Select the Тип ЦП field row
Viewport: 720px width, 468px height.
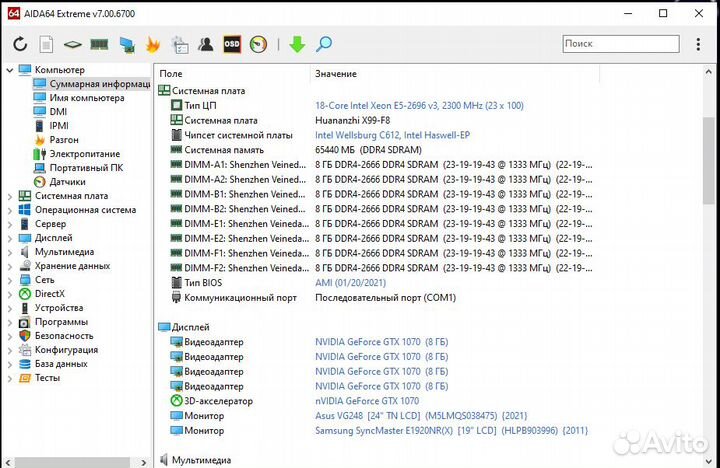tap(347, 106)
